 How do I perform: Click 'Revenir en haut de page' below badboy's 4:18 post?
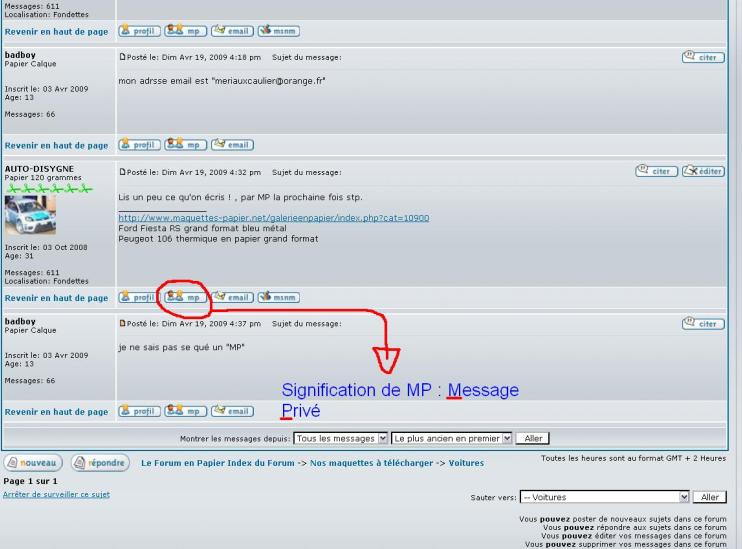pos(56,145)
